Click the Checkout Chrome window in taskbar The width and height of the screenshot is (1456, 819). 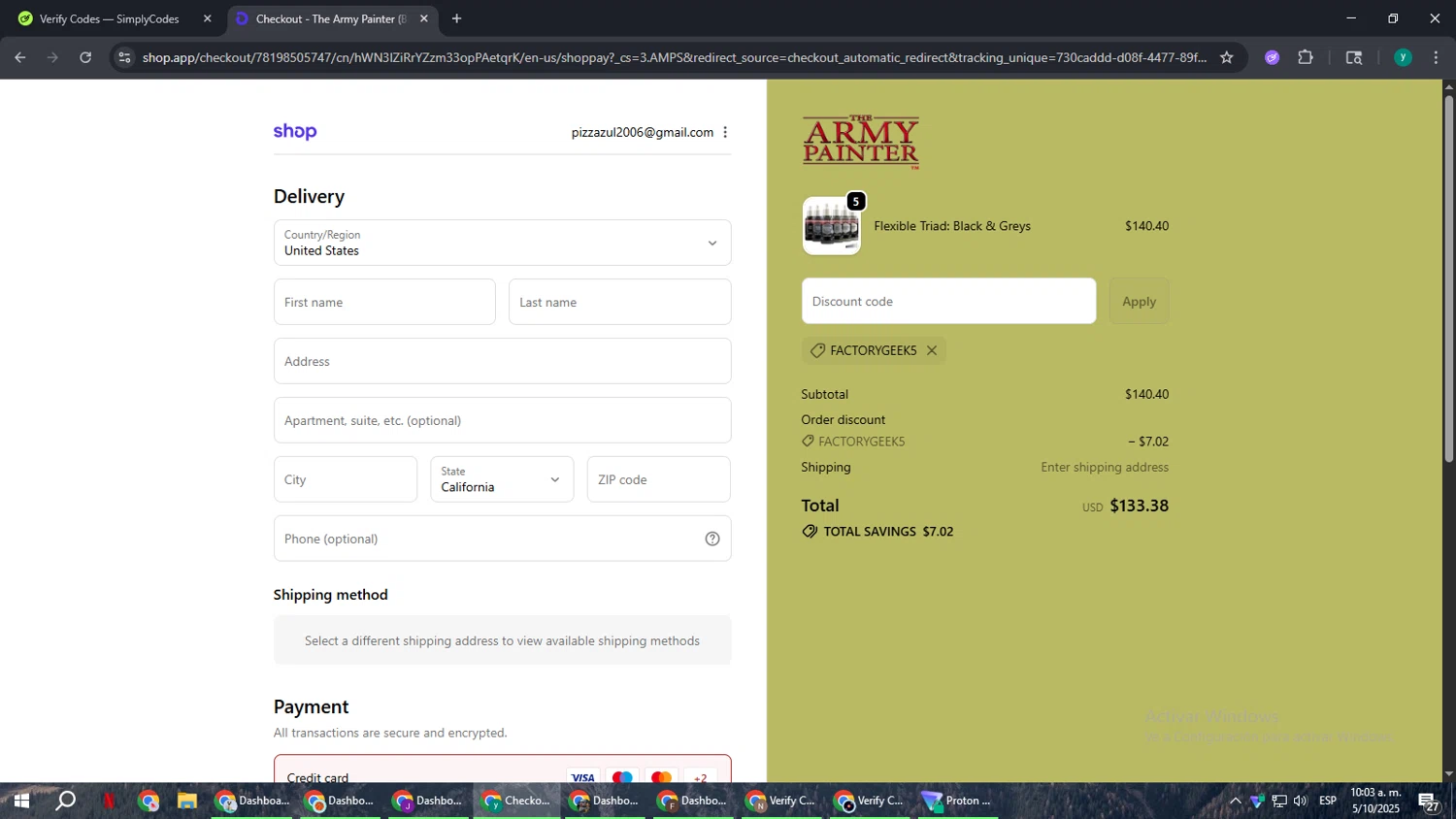coord(517,801)
